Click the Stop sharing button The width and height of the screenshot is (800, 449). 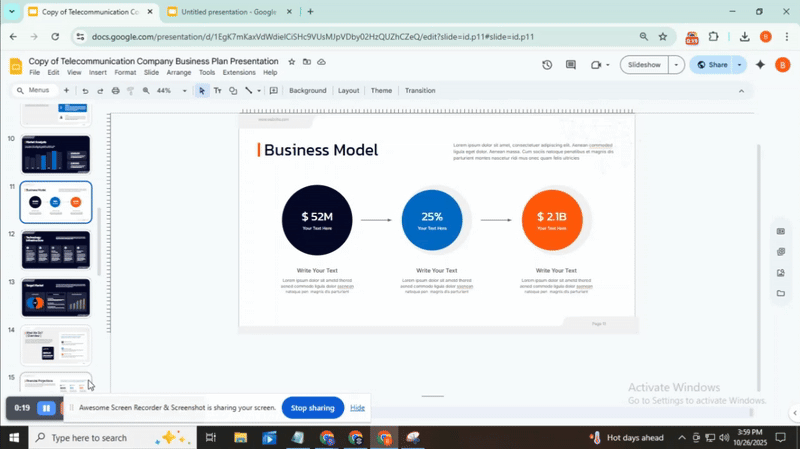[312, 408]
